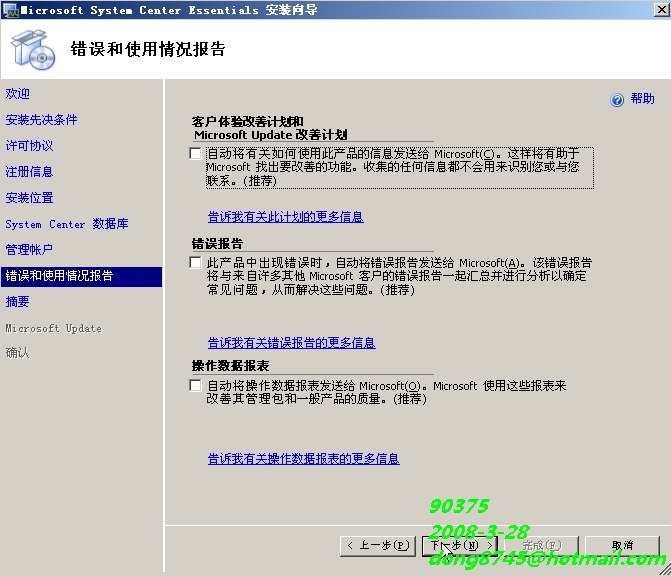This screenshot has height=577, width=671.
Task: Select 欢迎 step in sidebar
Action: (18, 94)
